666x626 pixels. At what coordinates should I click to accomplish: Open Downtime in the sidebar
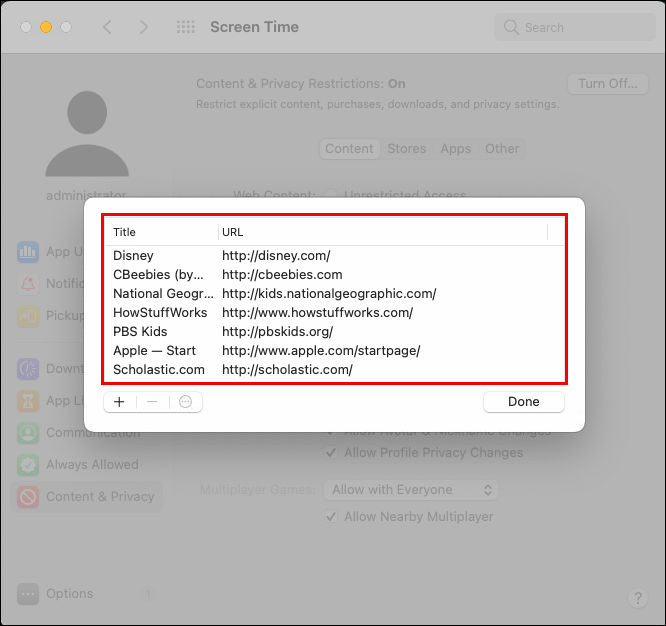click(x=50, y=369)
